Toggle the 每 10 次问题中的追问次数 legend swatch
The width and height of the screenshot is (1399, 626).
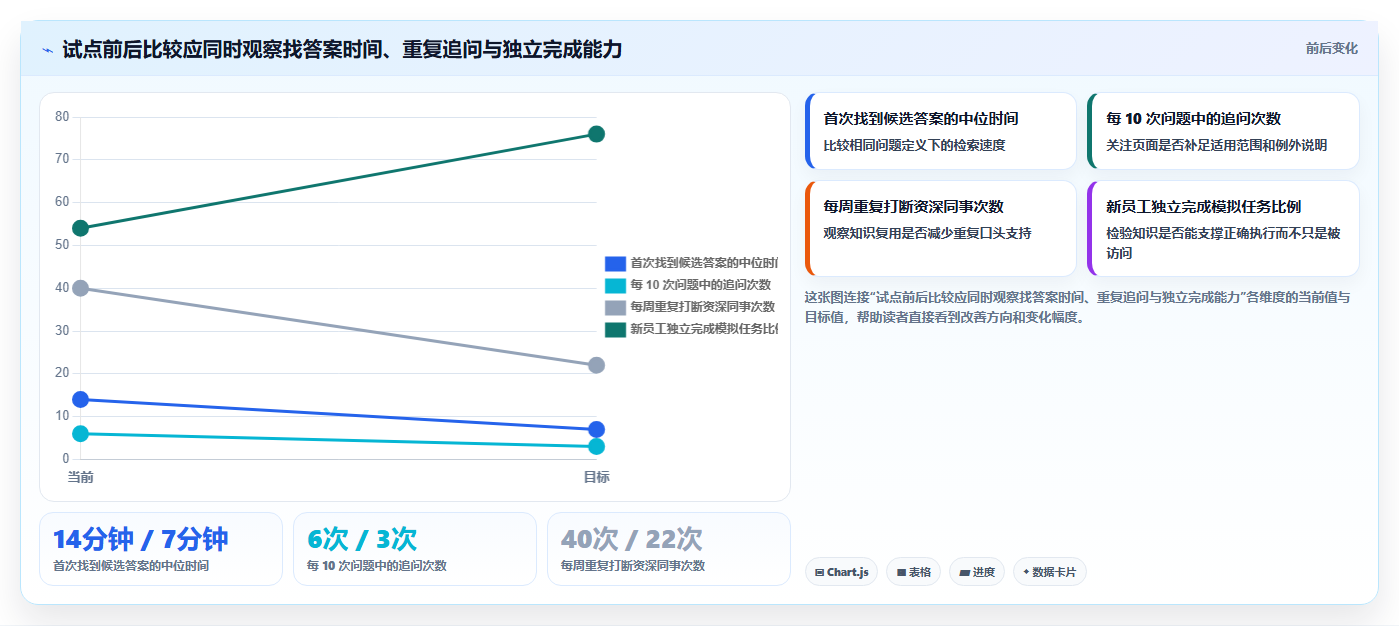click(615, 285)
